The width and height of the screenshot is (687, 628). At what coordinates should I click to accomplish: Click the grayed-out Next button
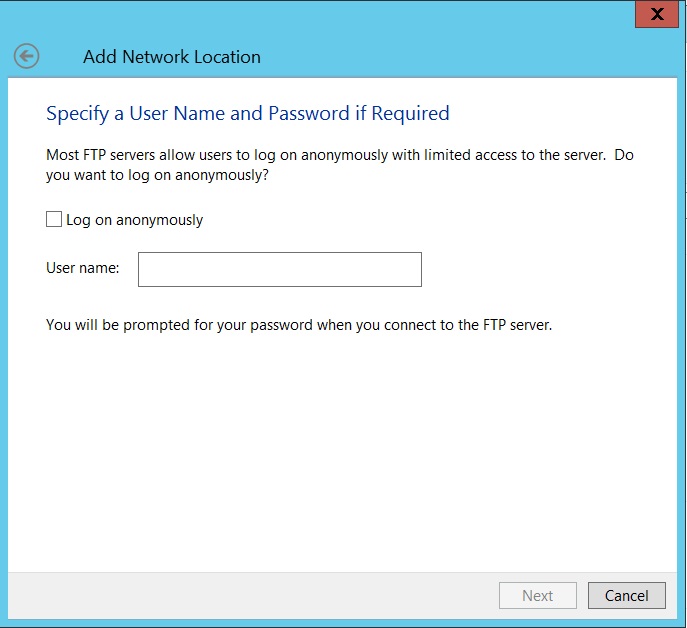(x=538, y=596)
